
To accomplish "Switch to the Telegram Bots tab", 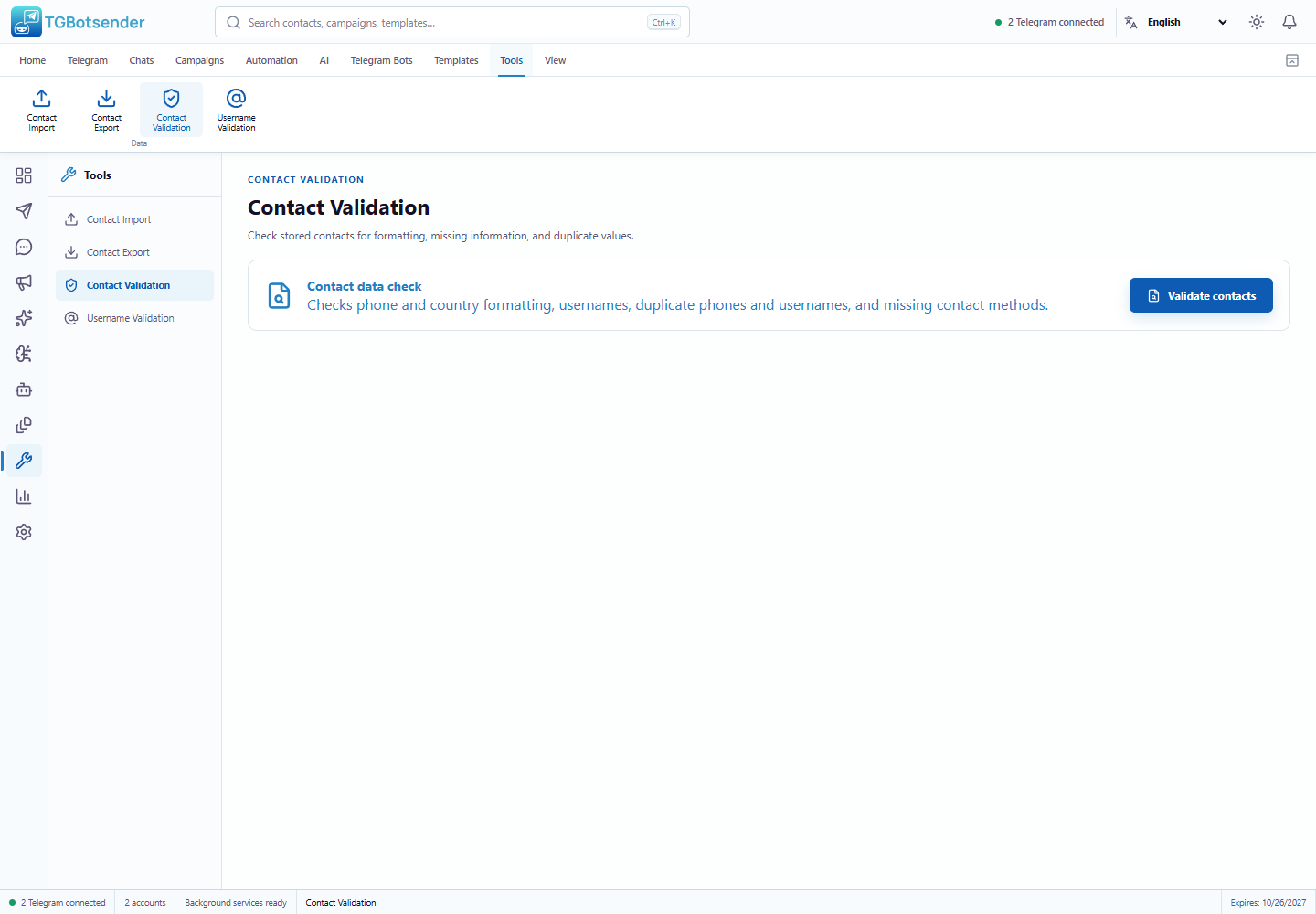I will (382, 60).
